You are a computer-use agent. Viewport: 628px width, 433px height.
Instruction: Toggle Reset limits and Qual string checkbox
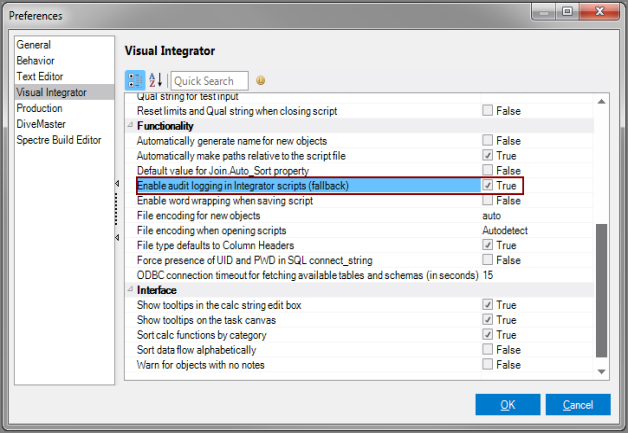tap(487, 110)
